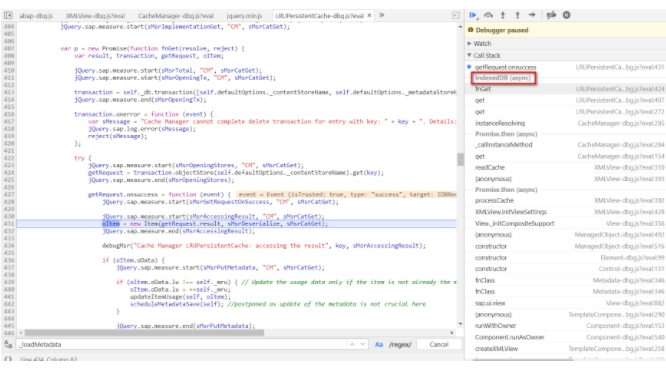The width and height of the screenshot is (666, 368).
Task: Toggle match case Aa option
Action: pyautogui.click(x=379, y=344)
